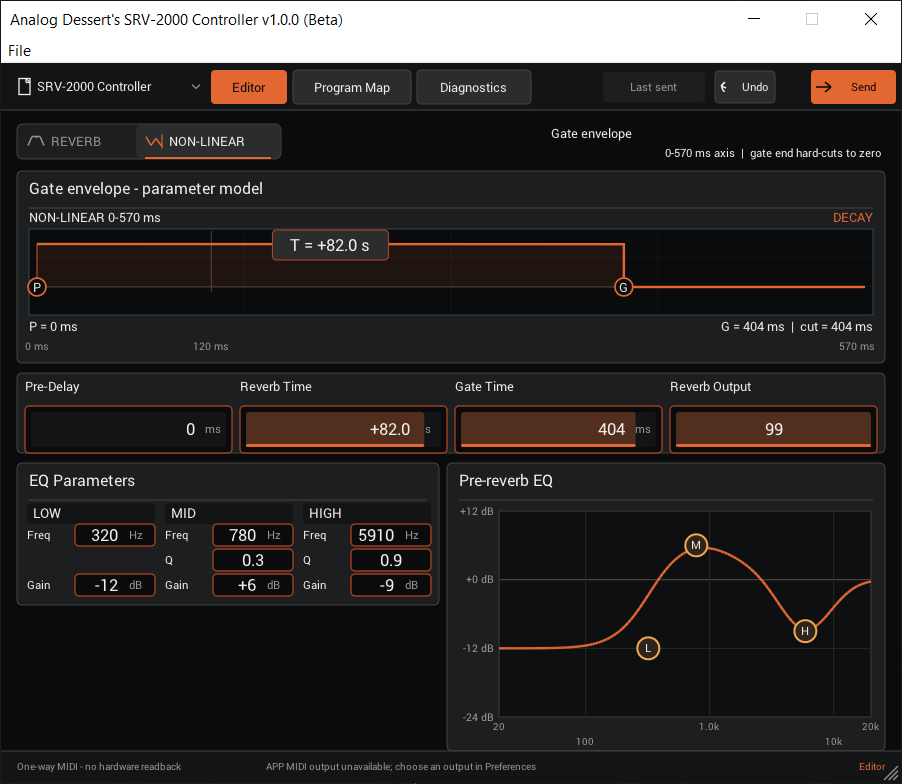The height and width of the screenshot is (784, 902).
Task: Click the HIGH band header
Action: tap(367, 513)
